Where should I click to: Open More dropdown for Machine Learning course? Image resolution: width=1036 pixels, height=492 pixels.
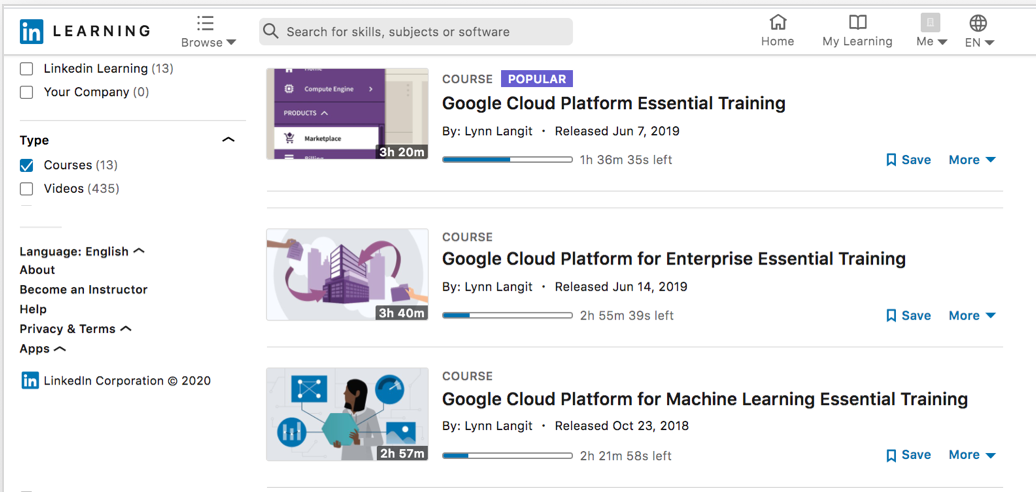[972, 455]
